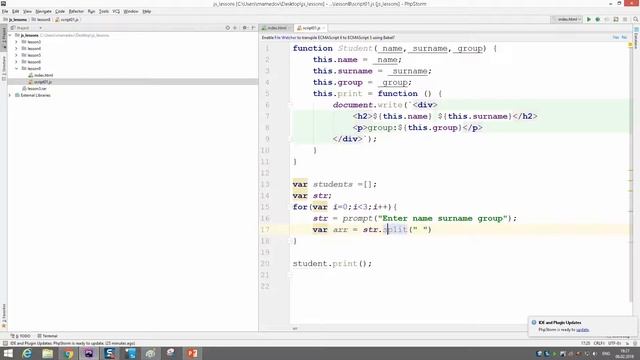Click the IDE and Plugin Updates status message
640x360 pixels.
tap(72, 343)
